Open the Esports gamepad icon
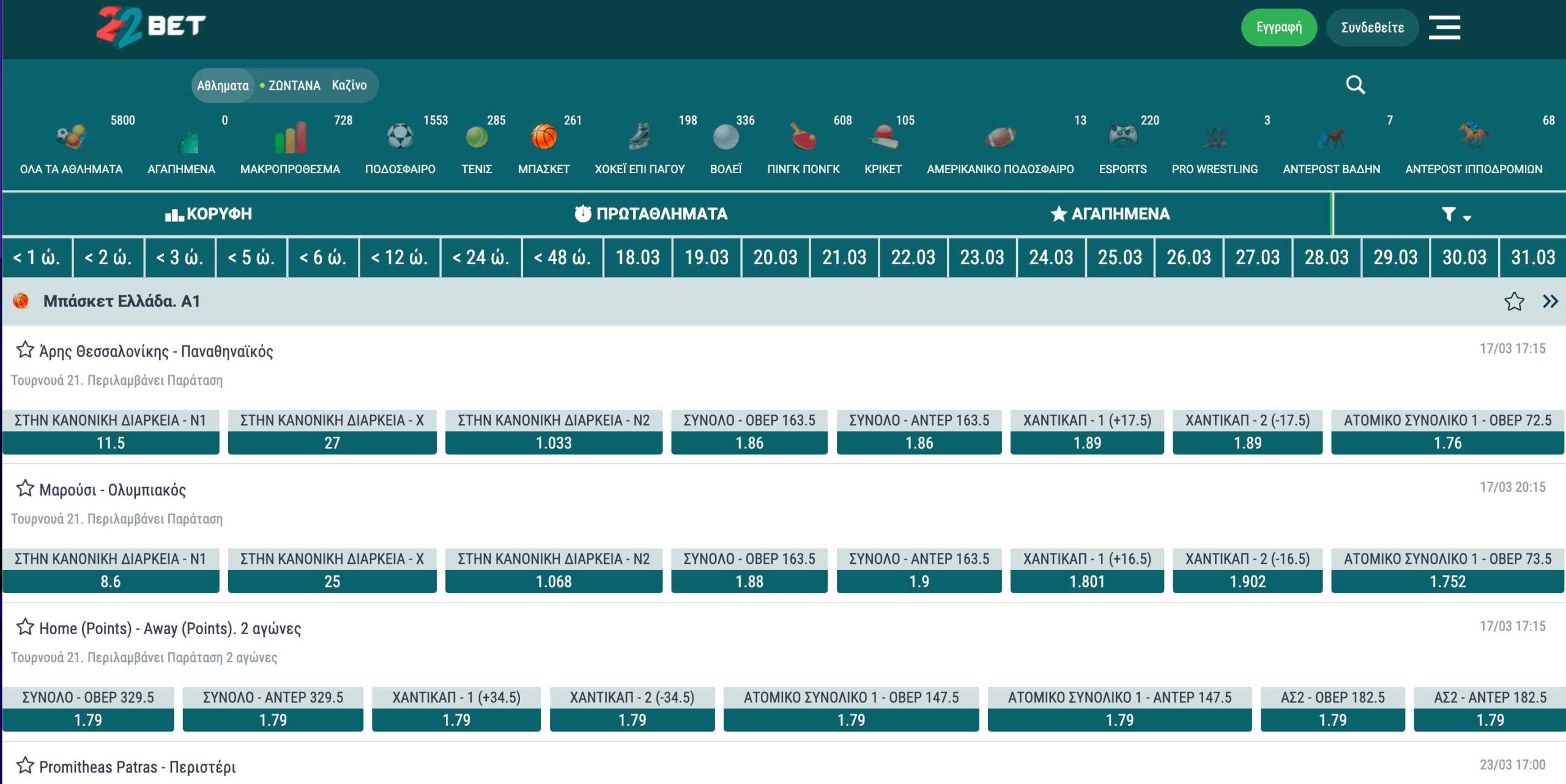1566x784 pixels. coord(1123,136)
